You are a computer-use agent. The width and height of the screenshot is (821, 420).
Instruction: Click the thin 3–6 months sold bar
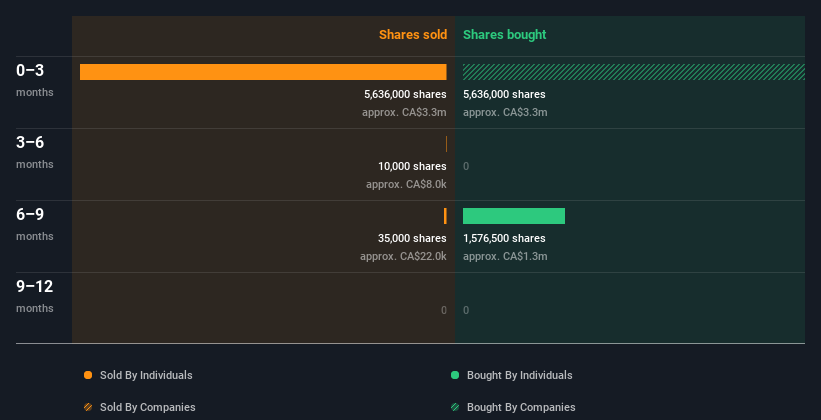[446, 144]
